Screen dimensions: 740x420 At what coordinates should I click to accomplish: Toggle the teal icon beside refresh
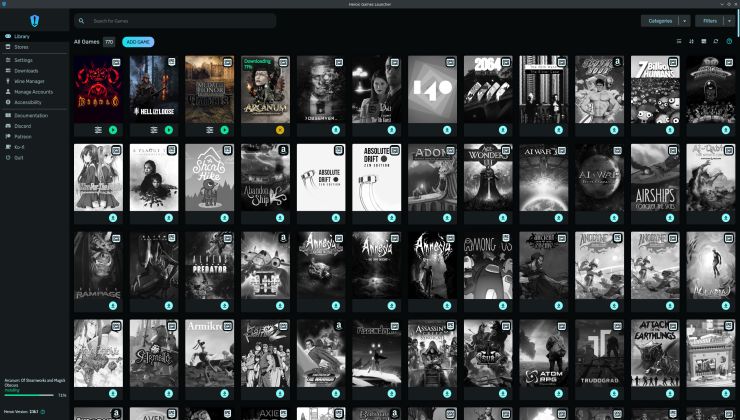(729, 42)
